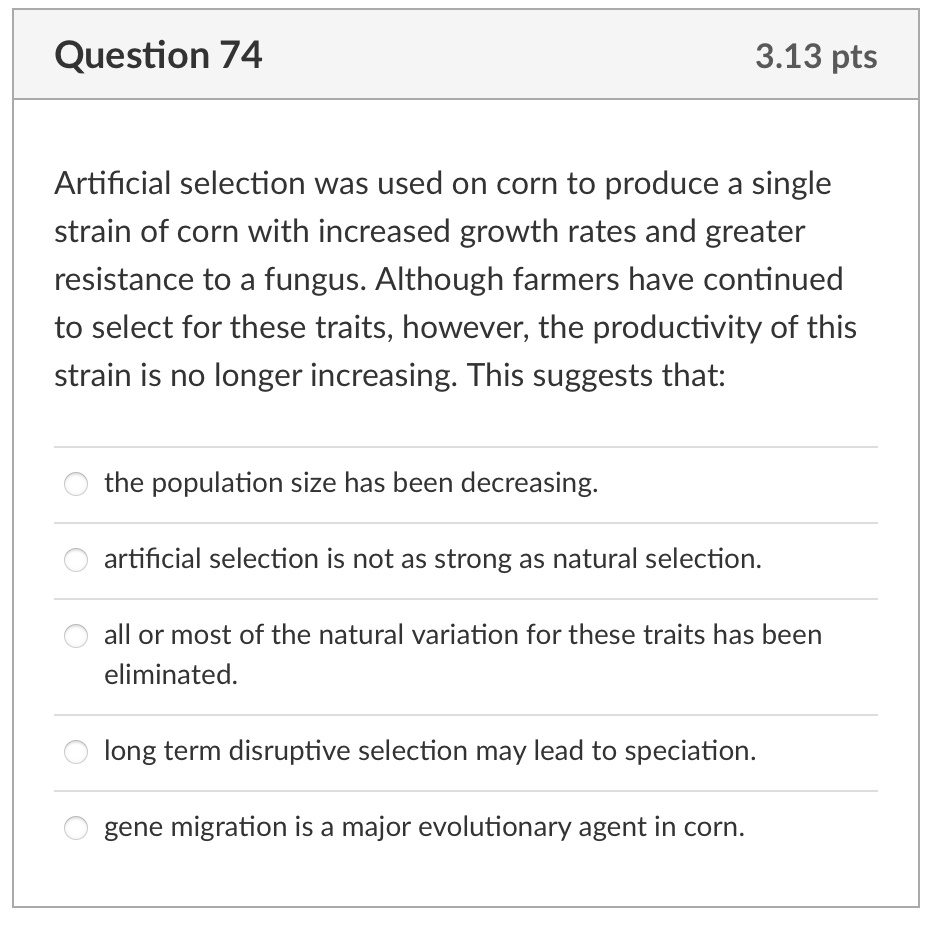Image resolution: width=934 pixels, height=928 pixels.
Task: Click the 'Question 74' heading
Action: [159, 56]
